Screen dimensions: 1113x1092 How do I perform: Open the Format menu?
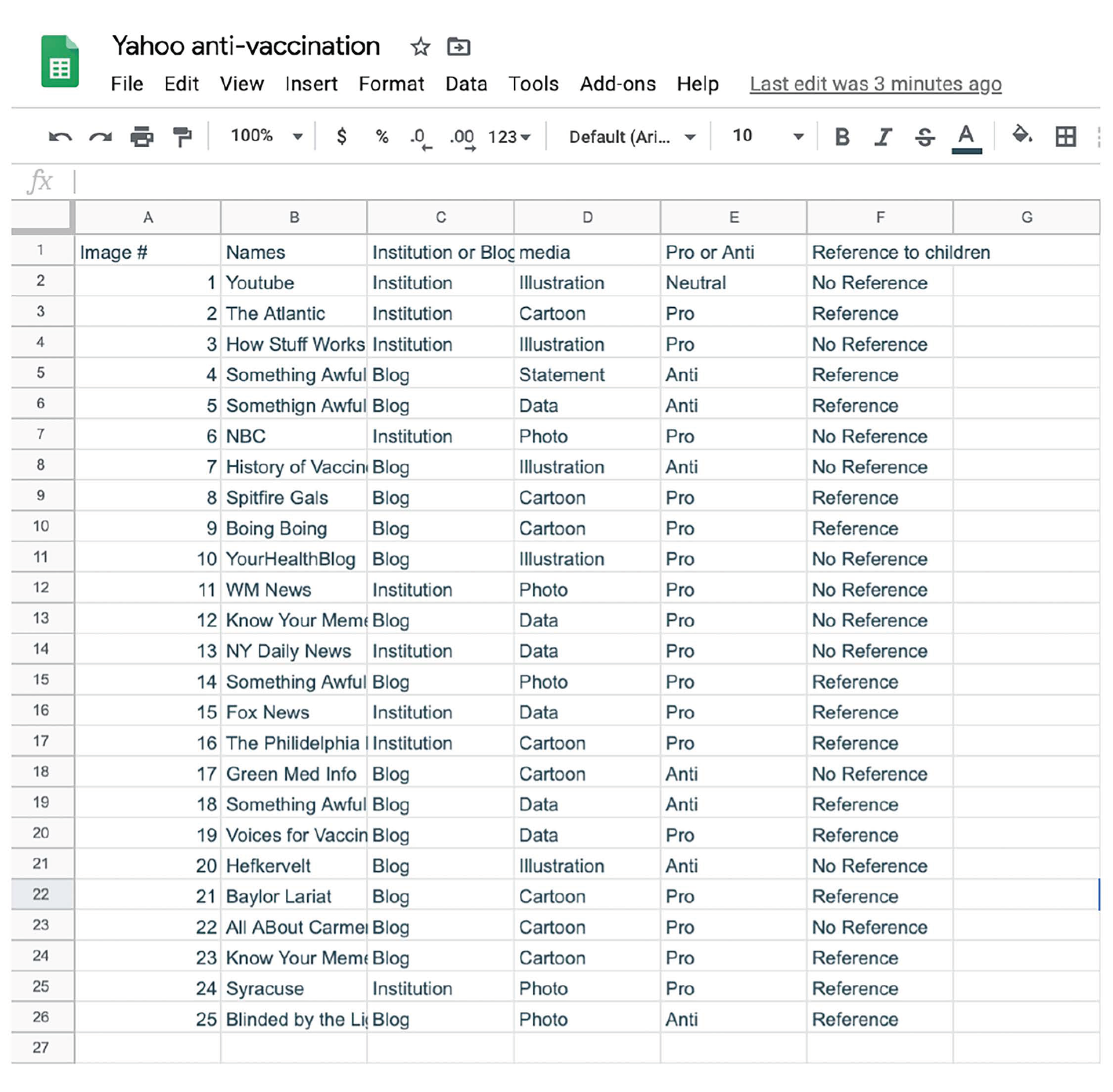(x=391, y=84)
